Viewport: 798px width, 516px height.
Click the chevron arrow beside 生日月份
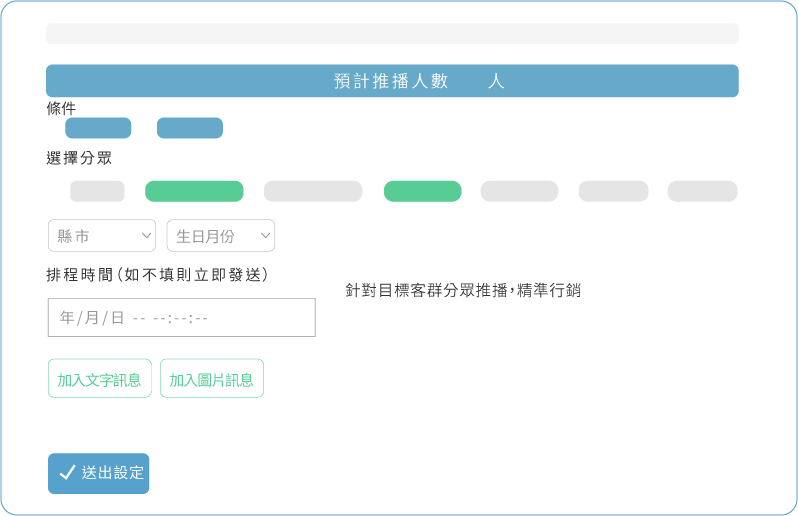pos(265,236)
